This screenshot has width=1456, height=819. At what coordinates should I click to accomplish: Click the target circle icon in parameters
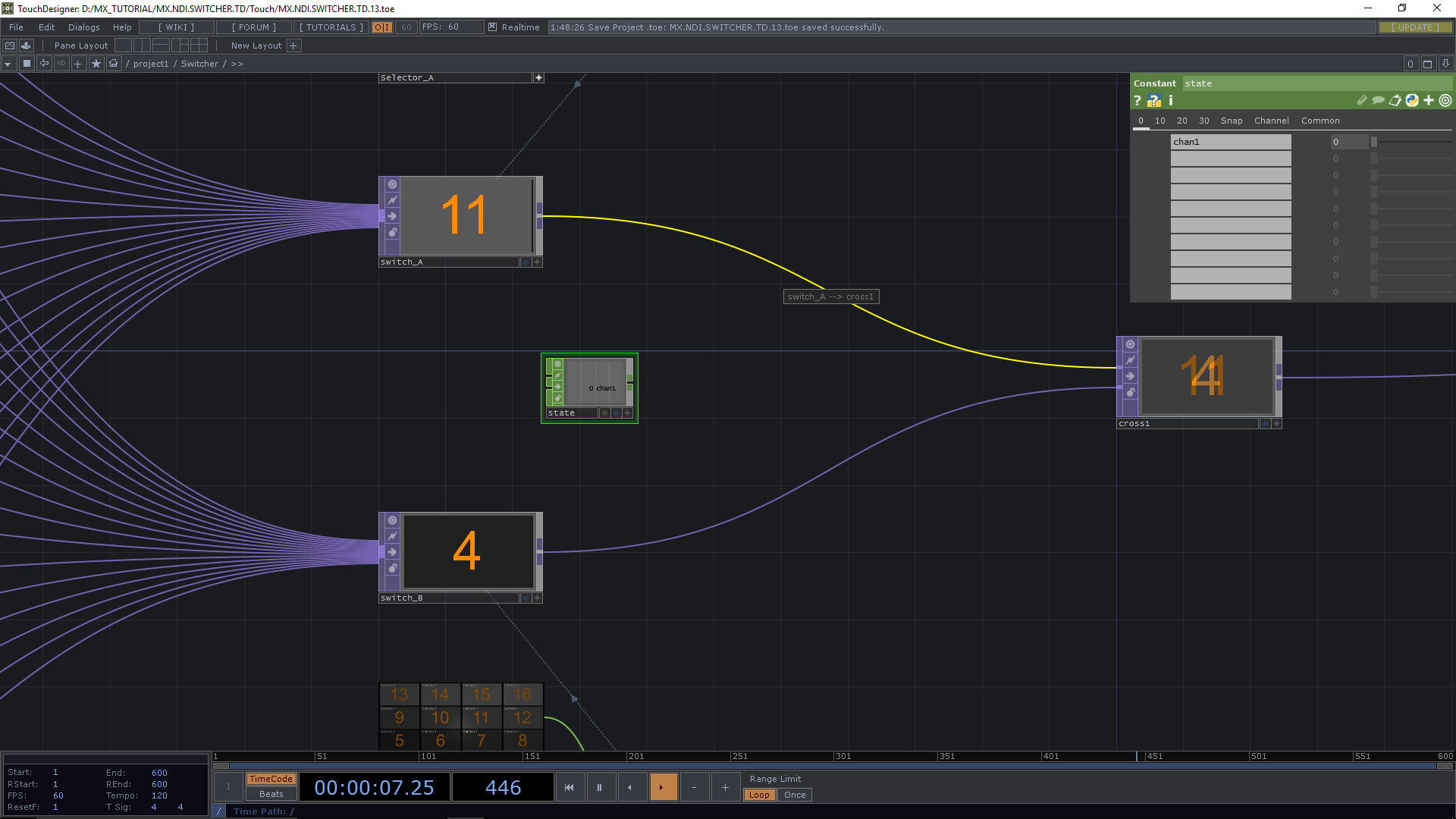[1445, 100]
